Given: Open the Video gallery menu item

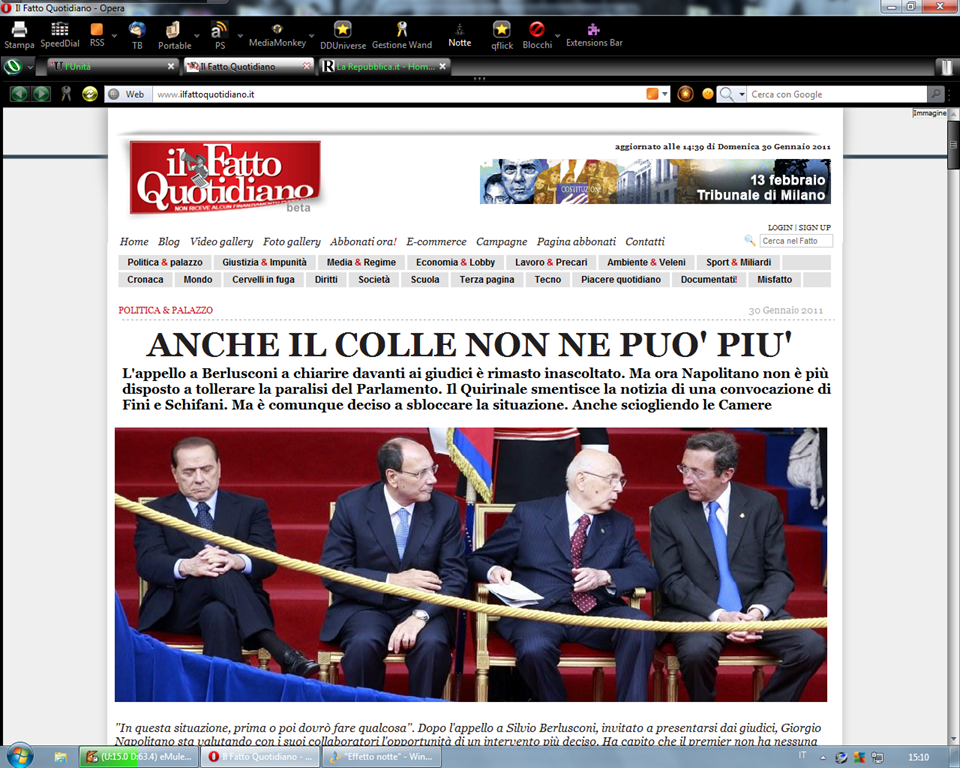Looking at the screenshot, I should point(221,241).
